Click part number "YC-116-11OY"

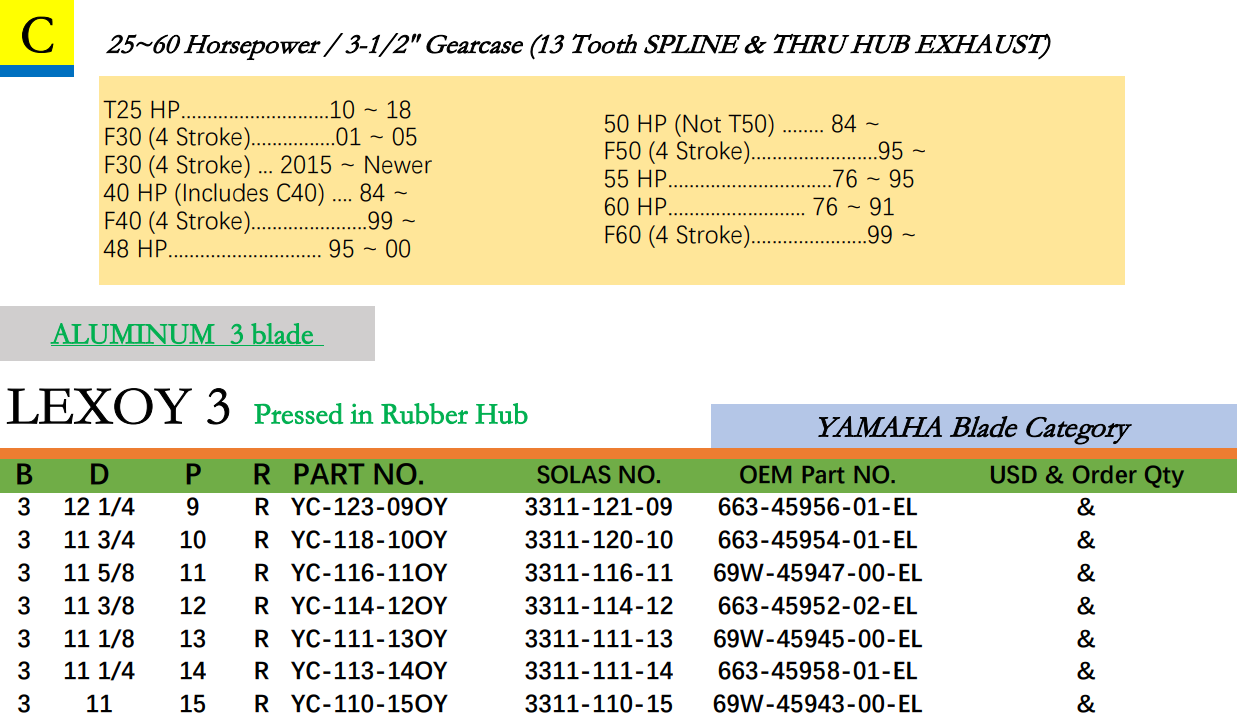point(369,573)
